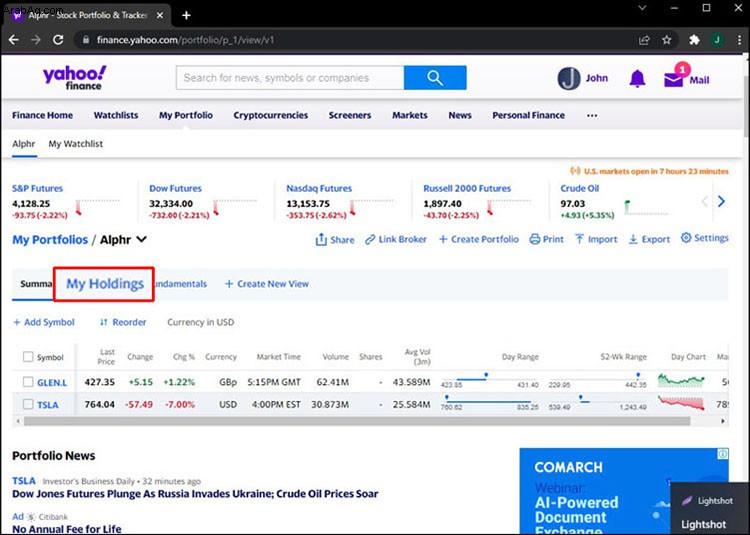Click the Yahoo Finance logo
750x535 pixels.
coord(75,77)
